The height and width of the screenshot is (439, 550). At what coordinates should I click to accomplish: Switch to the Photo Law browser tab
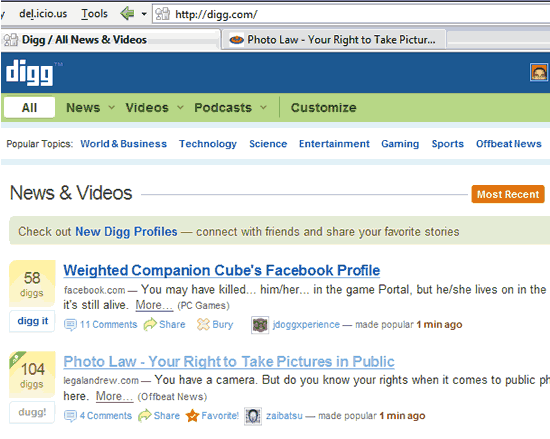click(334, 40)
